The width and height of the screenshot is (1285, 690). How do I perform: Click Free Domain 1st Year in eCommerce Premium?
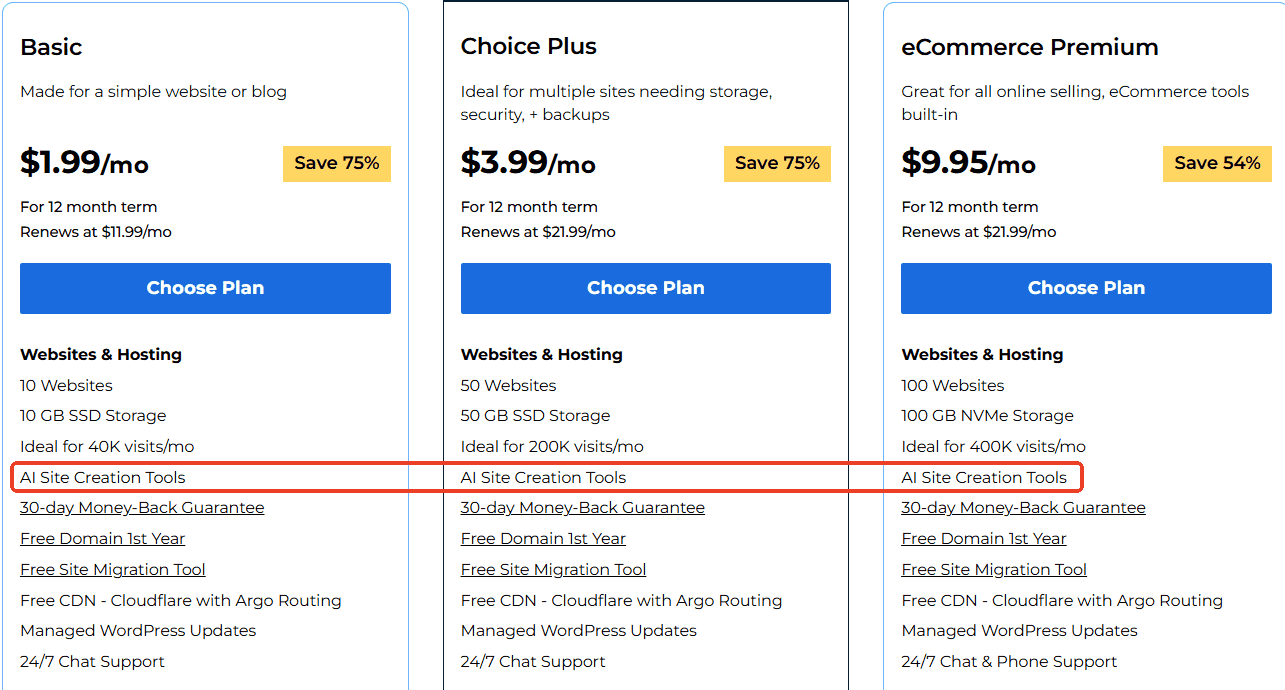click(x=984, y=539)
